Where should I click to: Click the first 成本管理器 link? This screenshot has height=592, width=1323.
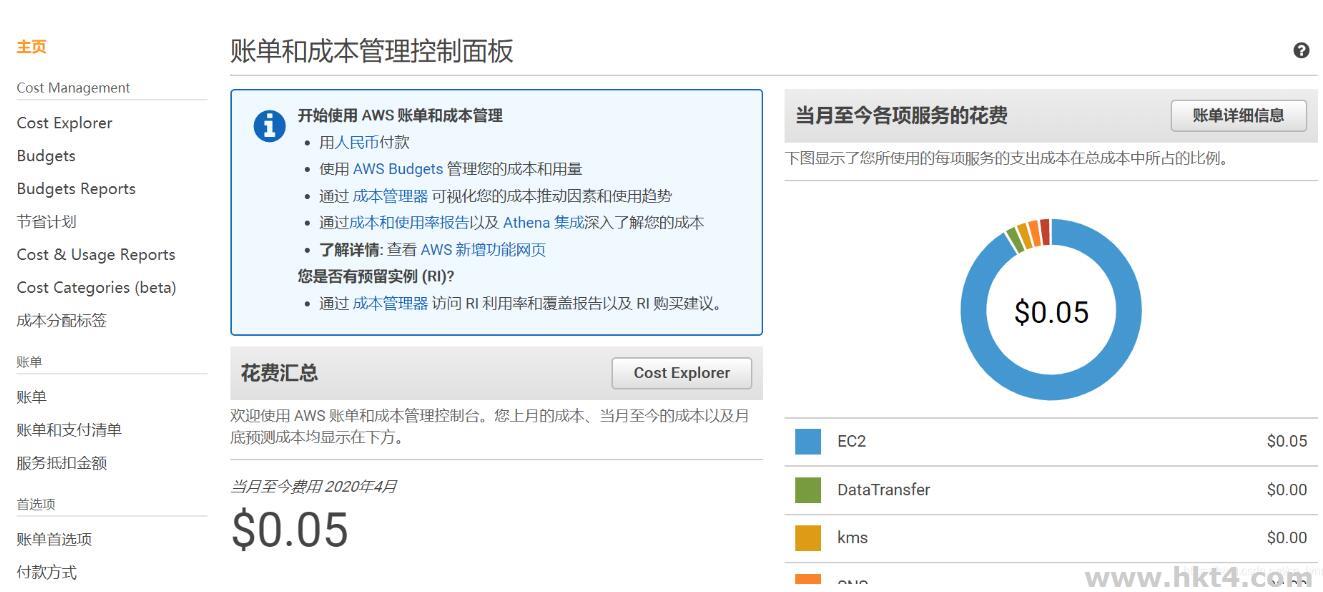pyautogui.click(x=390, y=196)
